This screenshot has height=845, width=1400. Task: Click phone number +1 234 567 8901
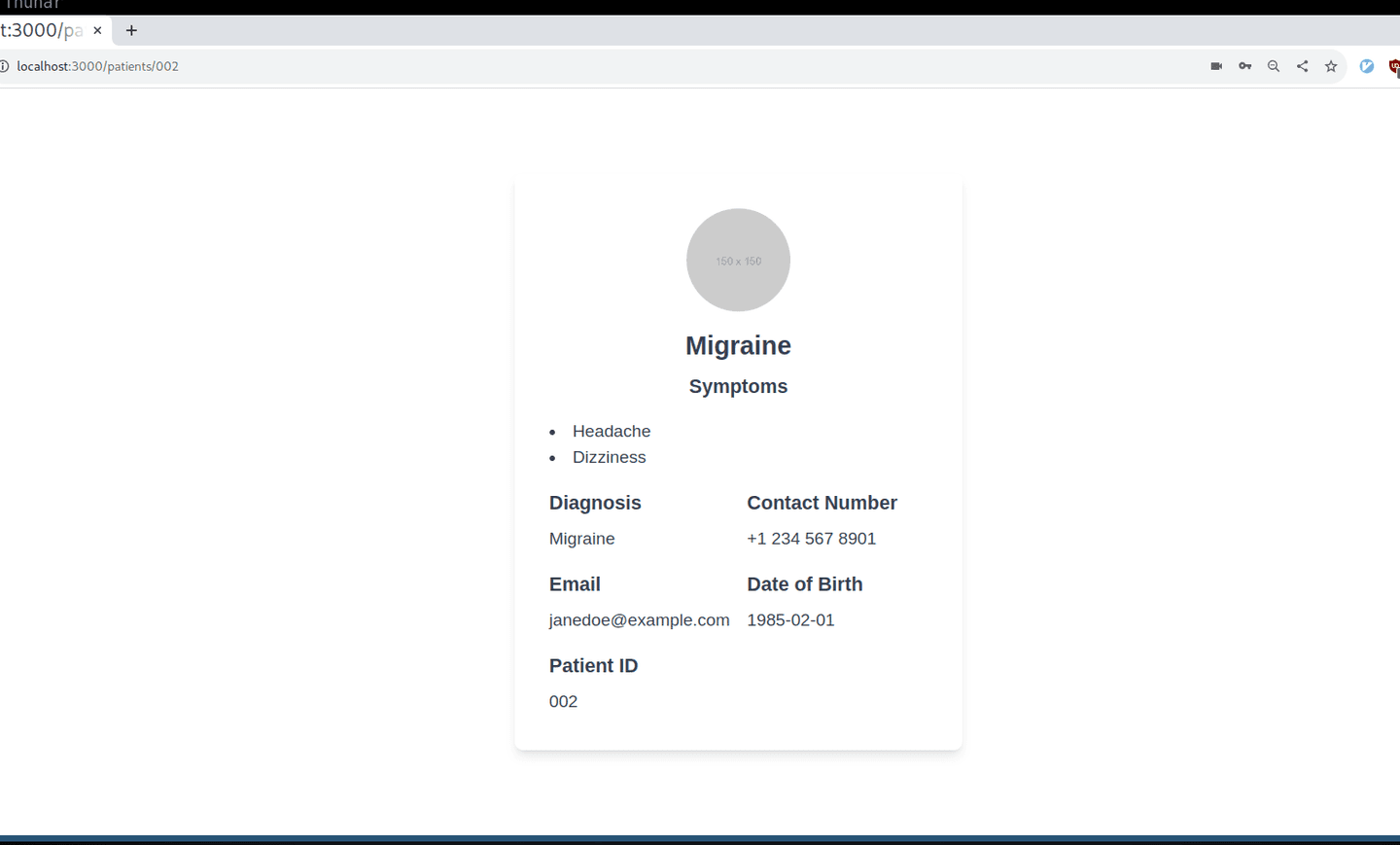click(811, 539)
